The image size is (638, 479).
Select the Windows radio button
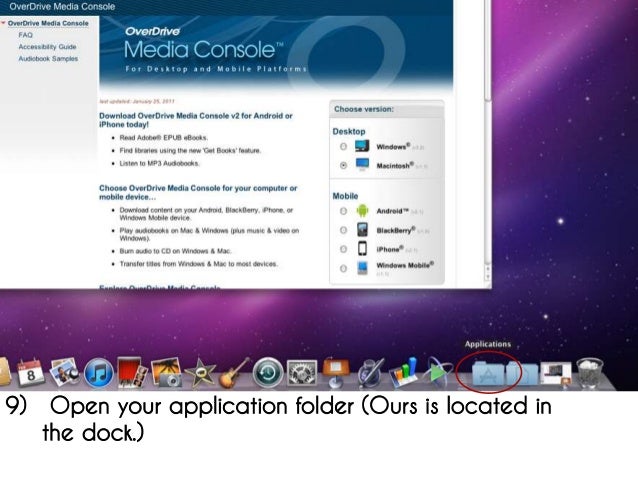pyautogui.click(x=343, y=146)
